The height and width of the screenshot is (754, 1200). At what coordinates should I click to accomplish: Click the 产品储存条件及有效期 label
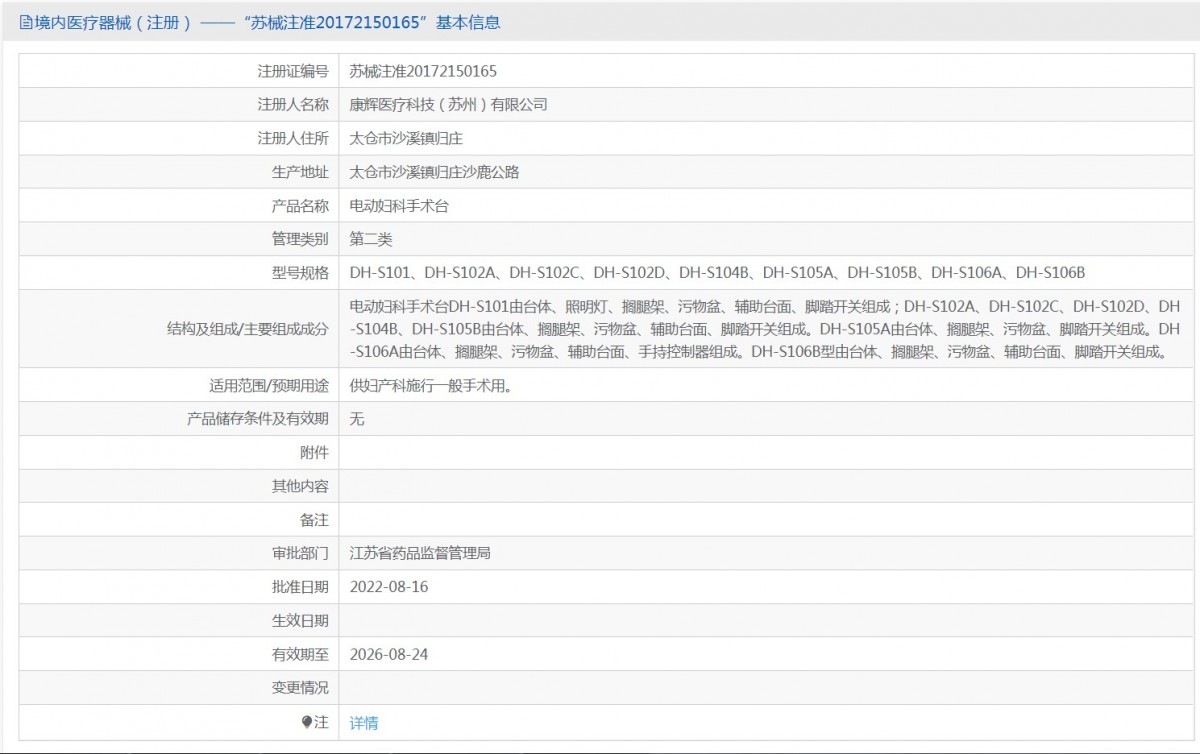click(x=258, y=419)
